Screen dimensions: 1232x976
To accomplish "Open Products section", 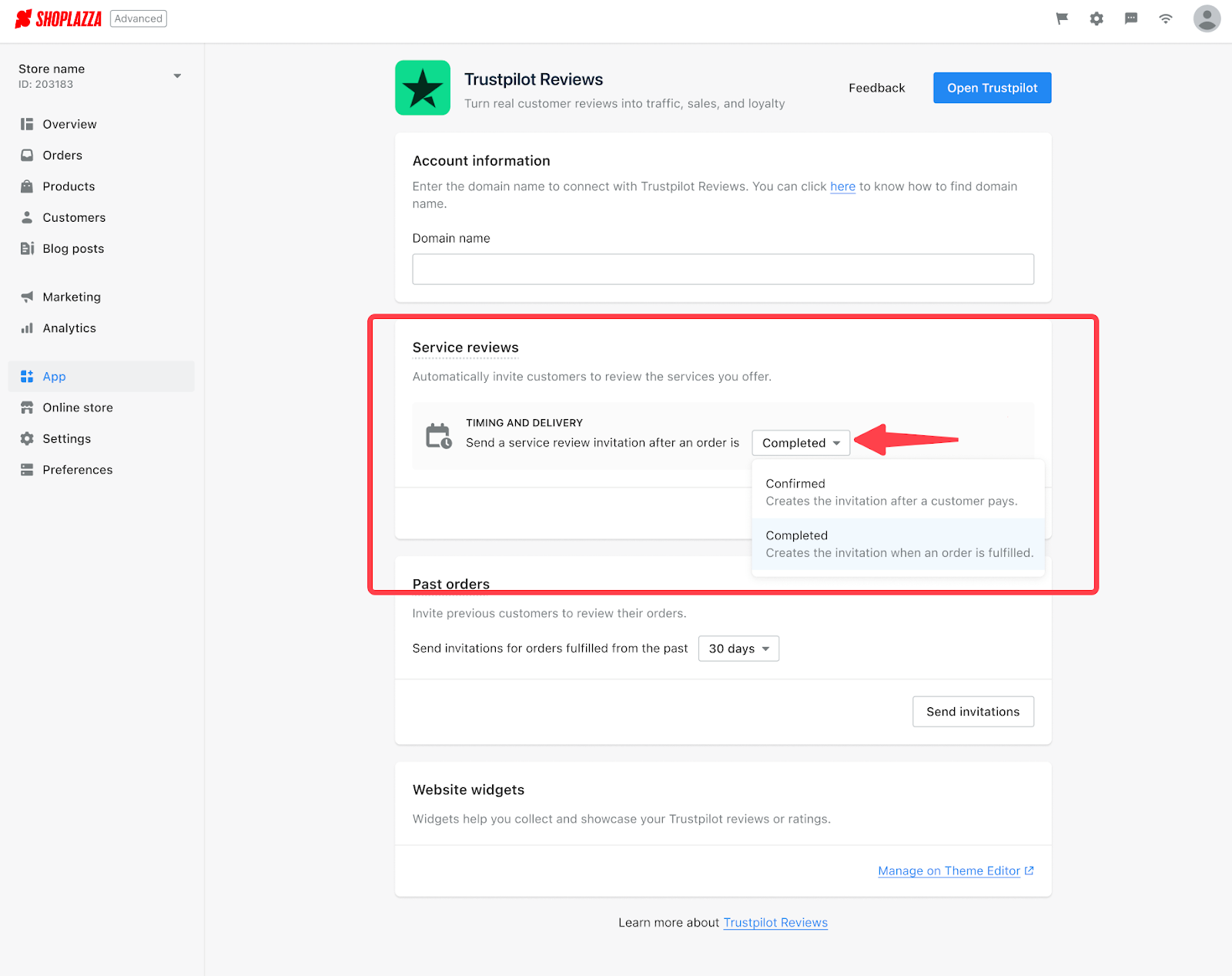I will tap(69, 186).
